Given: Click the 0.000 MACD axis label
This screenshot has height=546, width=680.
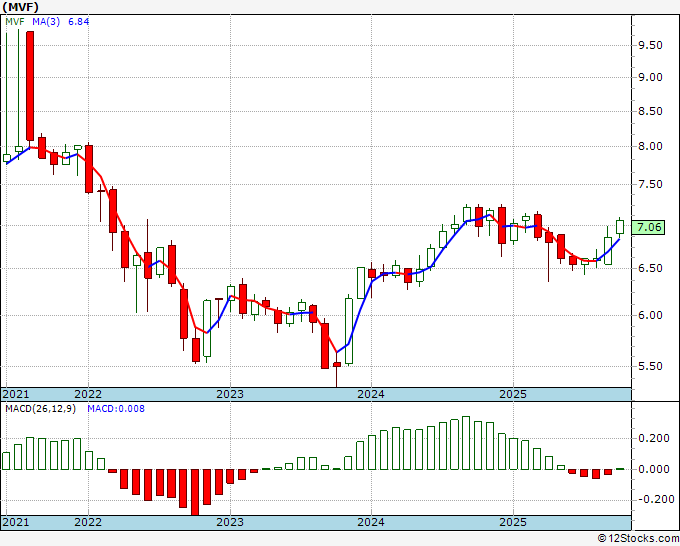Looking at the screenshot, I should pyautogui.click(x=654, y=469).
